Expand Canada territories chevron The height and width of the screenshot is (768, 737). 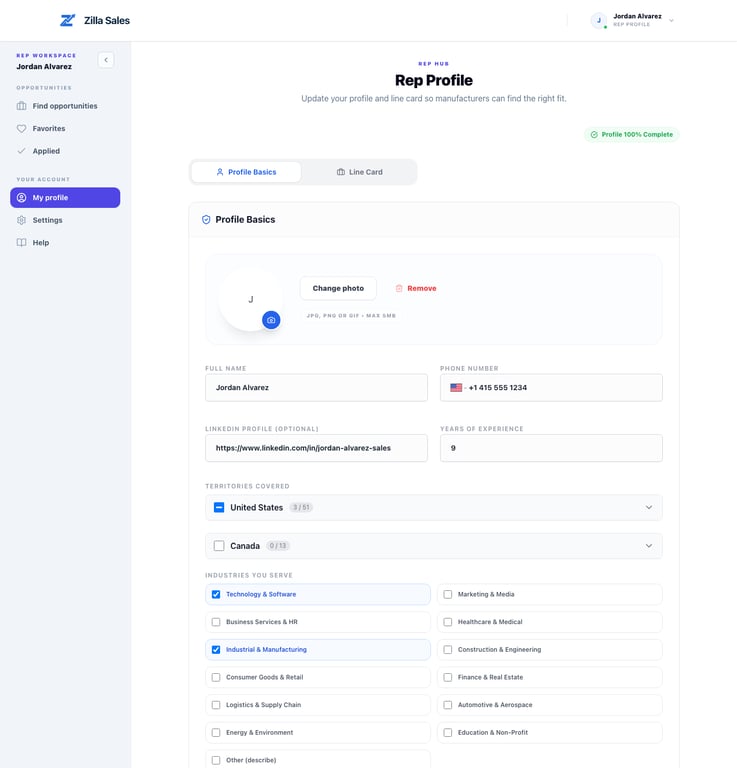tap(649, 546)
